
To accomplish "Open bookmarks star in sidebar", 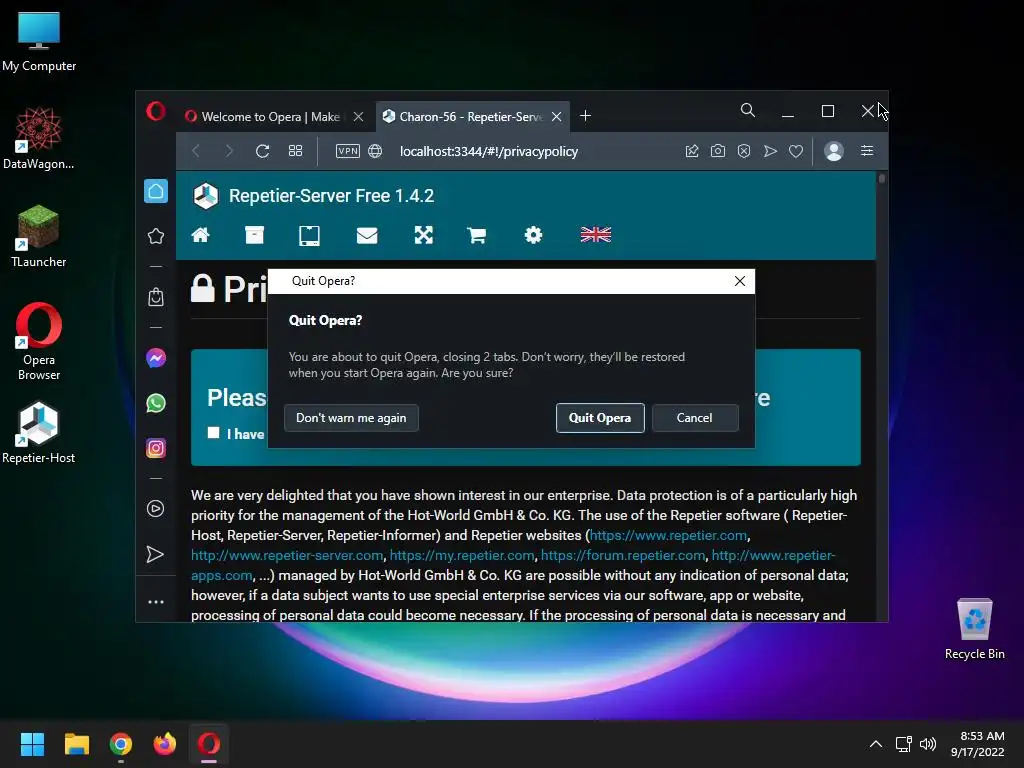I will point(155,236).
